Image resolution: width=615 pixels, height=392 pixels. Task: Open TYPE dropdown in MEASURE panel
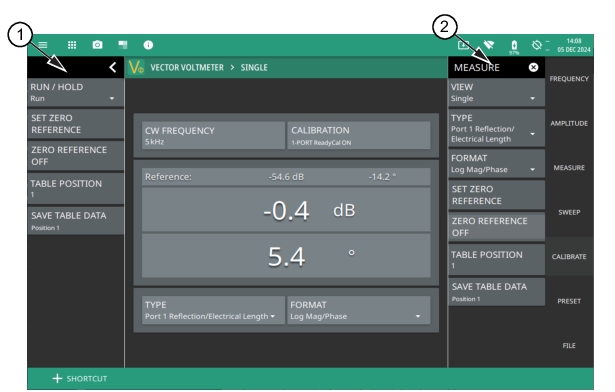pos(497,128)
